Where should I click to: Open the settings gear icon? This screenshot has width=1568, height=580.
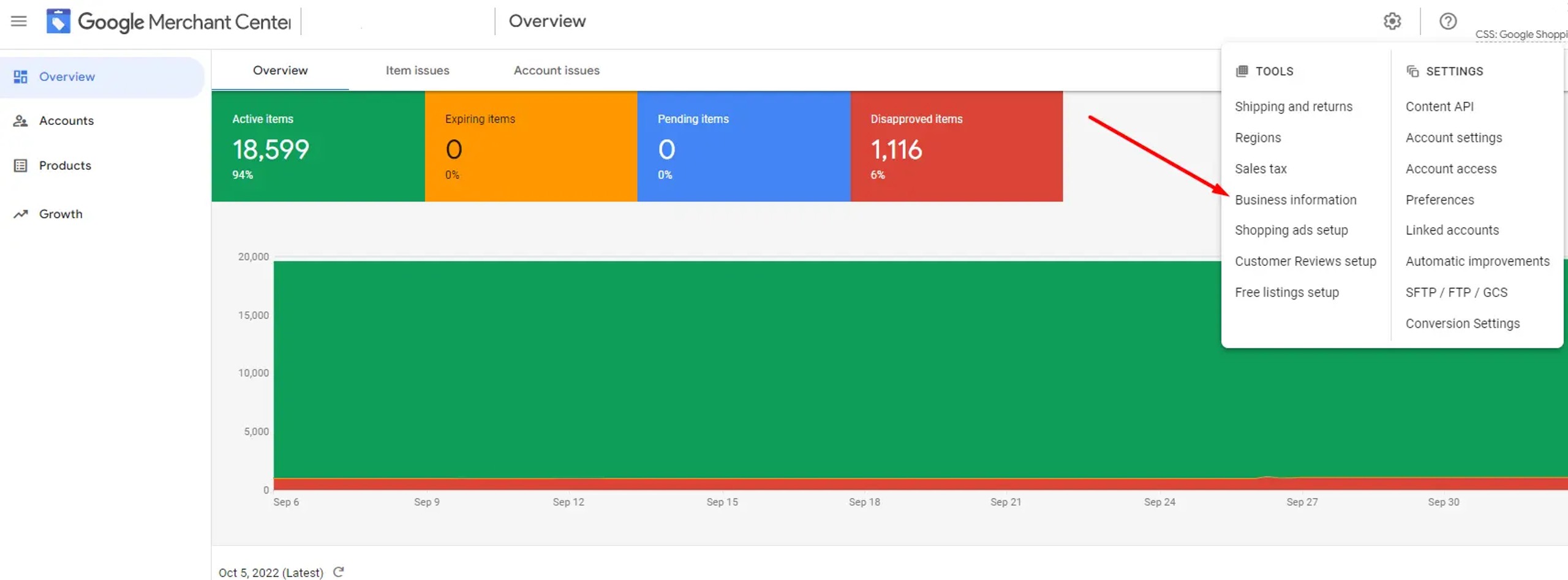click(x=1392, y=21)
